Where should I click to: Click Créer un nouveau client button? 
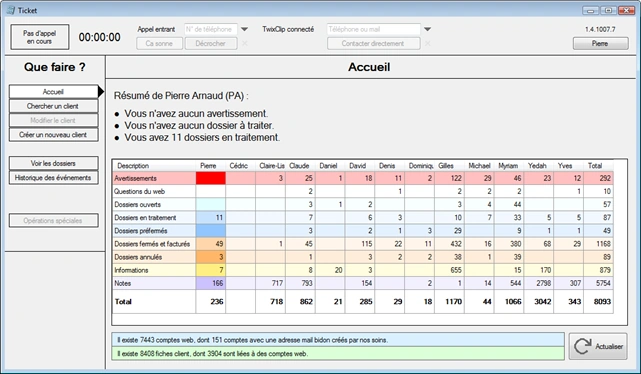click(53, 134)
